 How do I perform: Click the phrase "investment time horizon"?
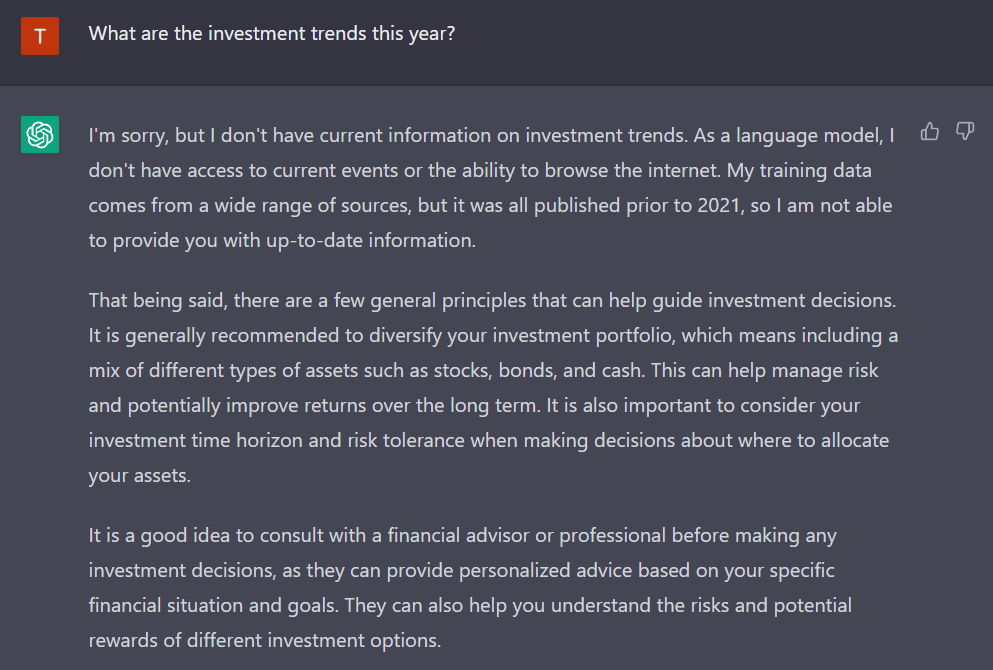181,440
